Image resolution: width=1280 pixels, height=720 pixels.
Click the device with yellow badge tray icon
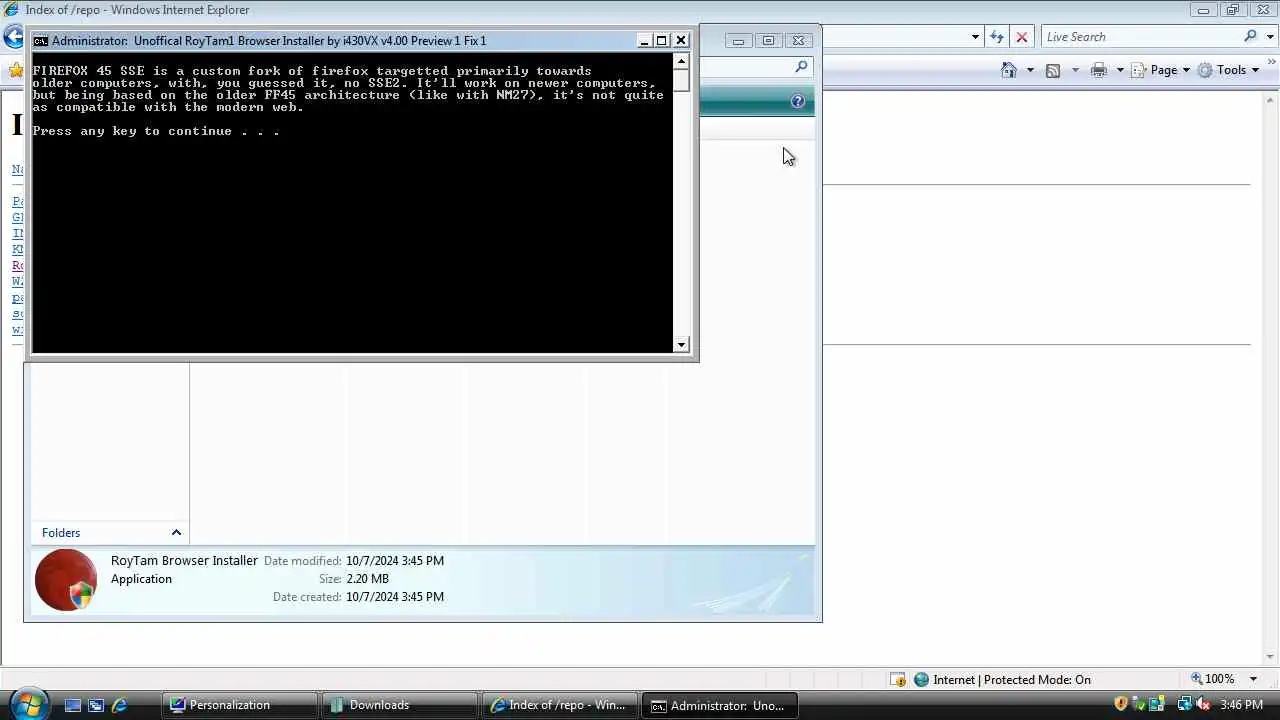[1157, 704]
